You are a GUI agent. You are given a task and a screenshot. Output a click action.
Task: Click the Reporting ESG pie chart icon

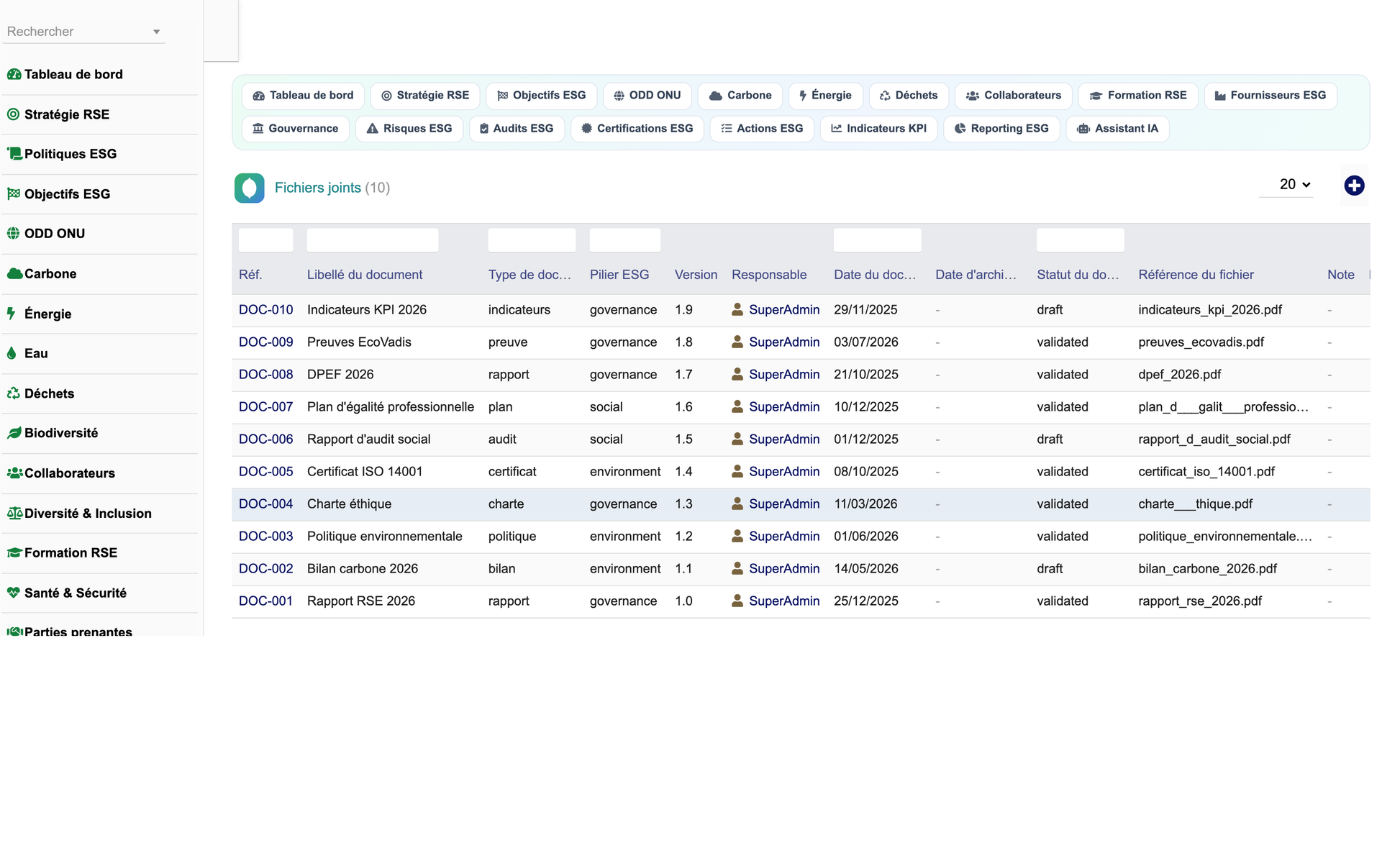click(960, 129)
